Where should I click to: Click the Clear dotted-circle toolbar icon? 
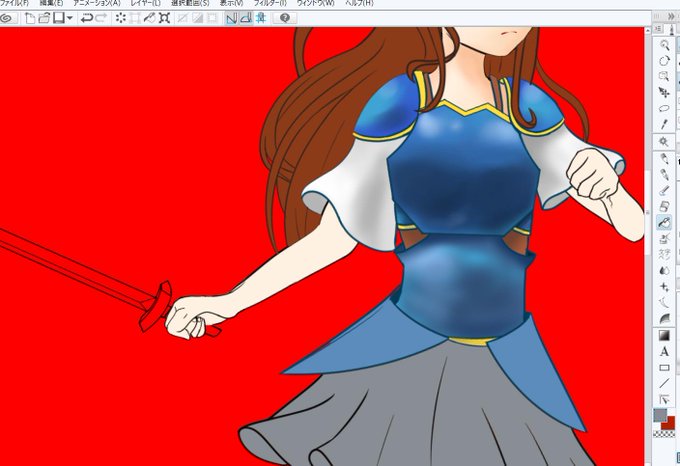point(121,18)
